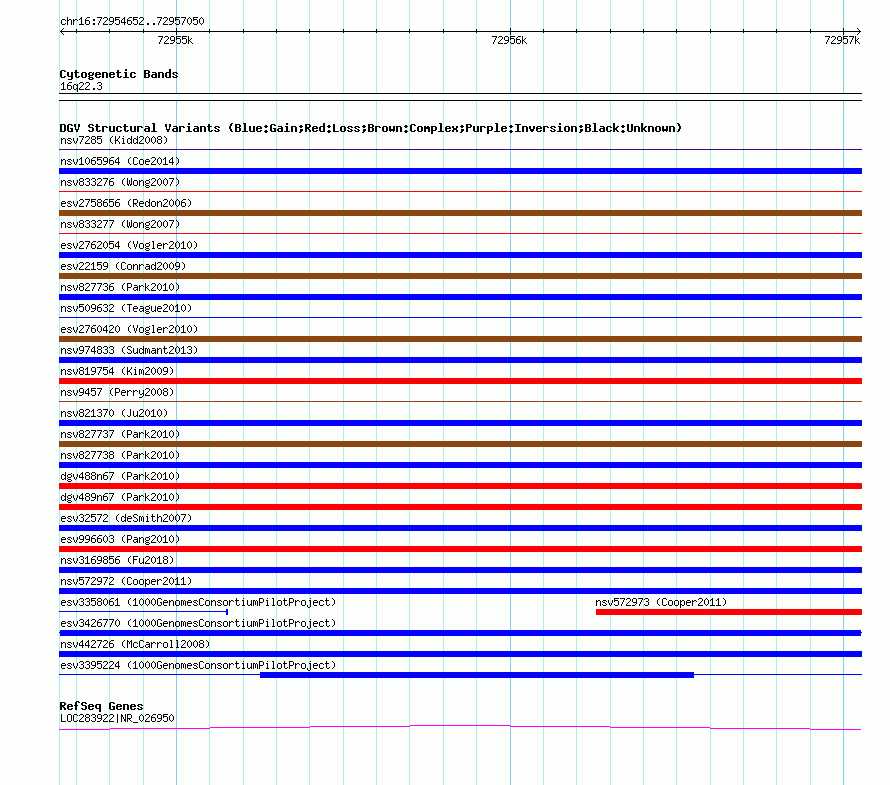
Task: Select the nsv821370 (Ju2010) label
Action: pyautogui.click(x=114, y=413)
